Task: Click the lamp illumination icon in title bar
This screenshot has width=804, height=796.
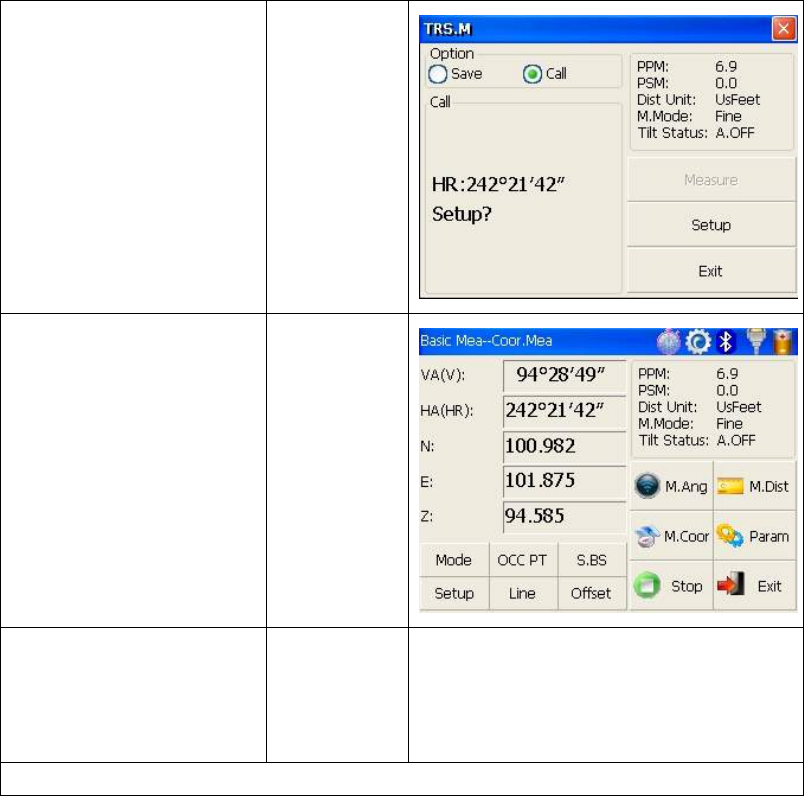Action: 755,342
